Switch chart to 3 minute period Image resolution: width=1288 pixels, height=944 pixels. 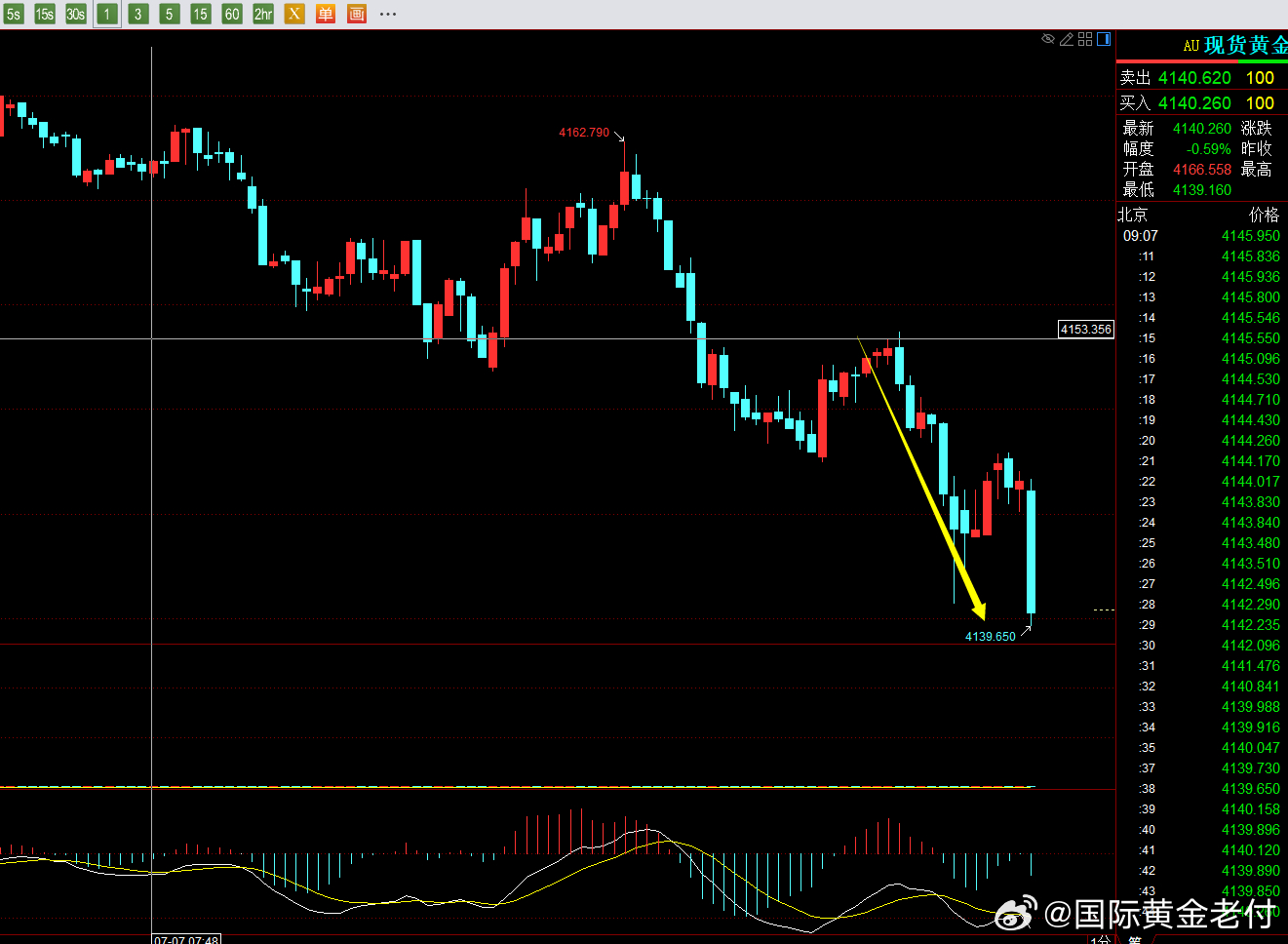point(138,14)
